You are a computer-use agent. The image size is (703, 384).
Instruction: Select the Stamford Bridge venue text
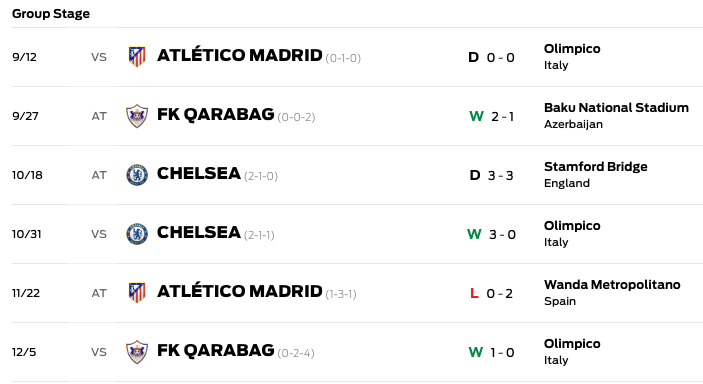pos(595,167)
